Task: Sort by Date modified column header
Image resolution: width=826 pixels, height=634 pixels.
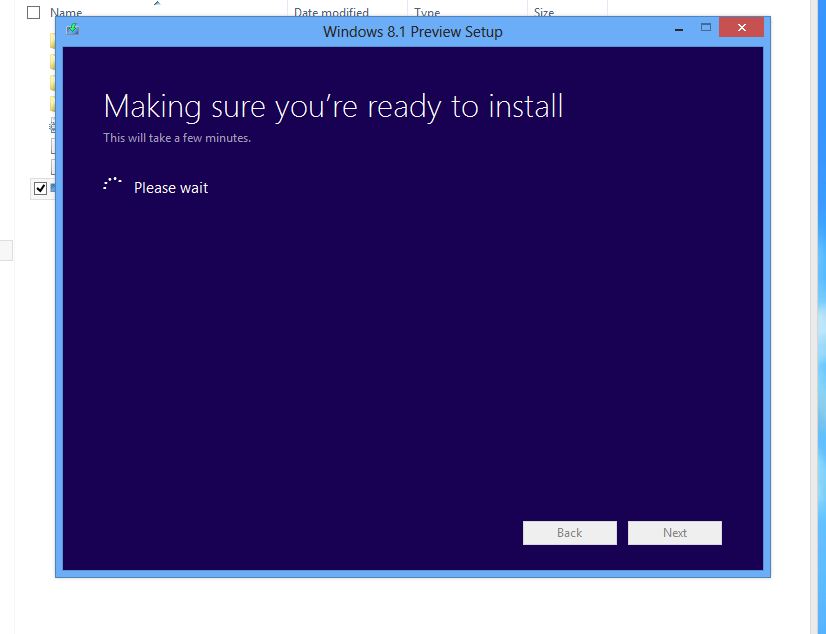Action: point(331,12)
